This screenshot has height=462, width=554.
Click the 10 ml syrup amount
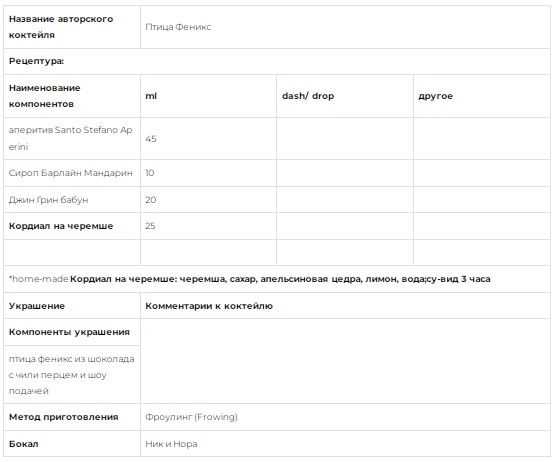pyautogui.click(x=150, y=173)
